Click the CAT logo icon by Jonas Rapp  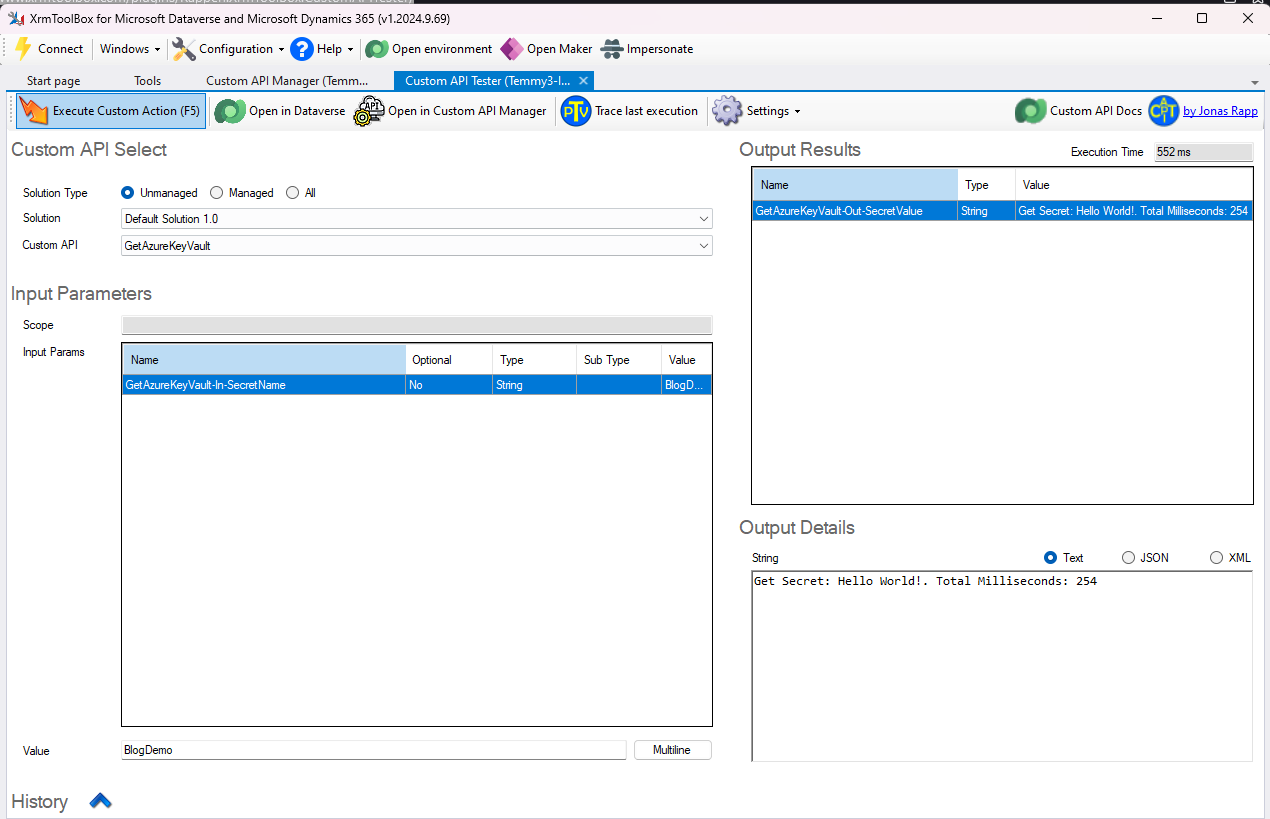point(1164,111)
